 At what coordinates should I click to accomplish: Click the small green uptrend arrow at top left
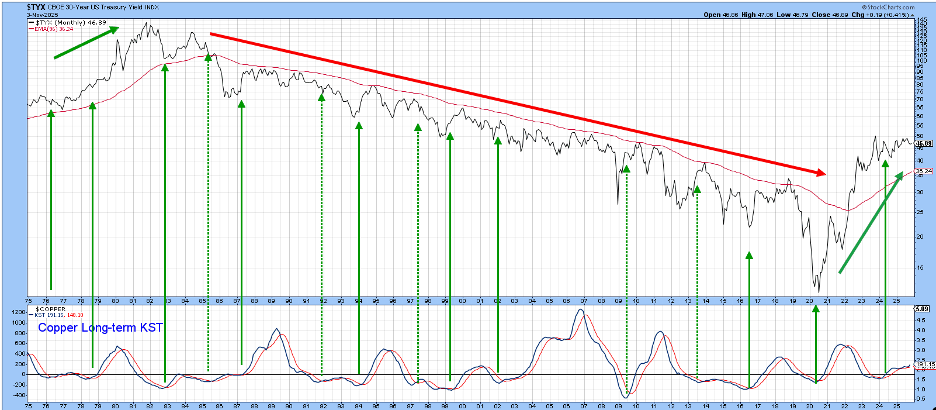[x=86, y=43]
